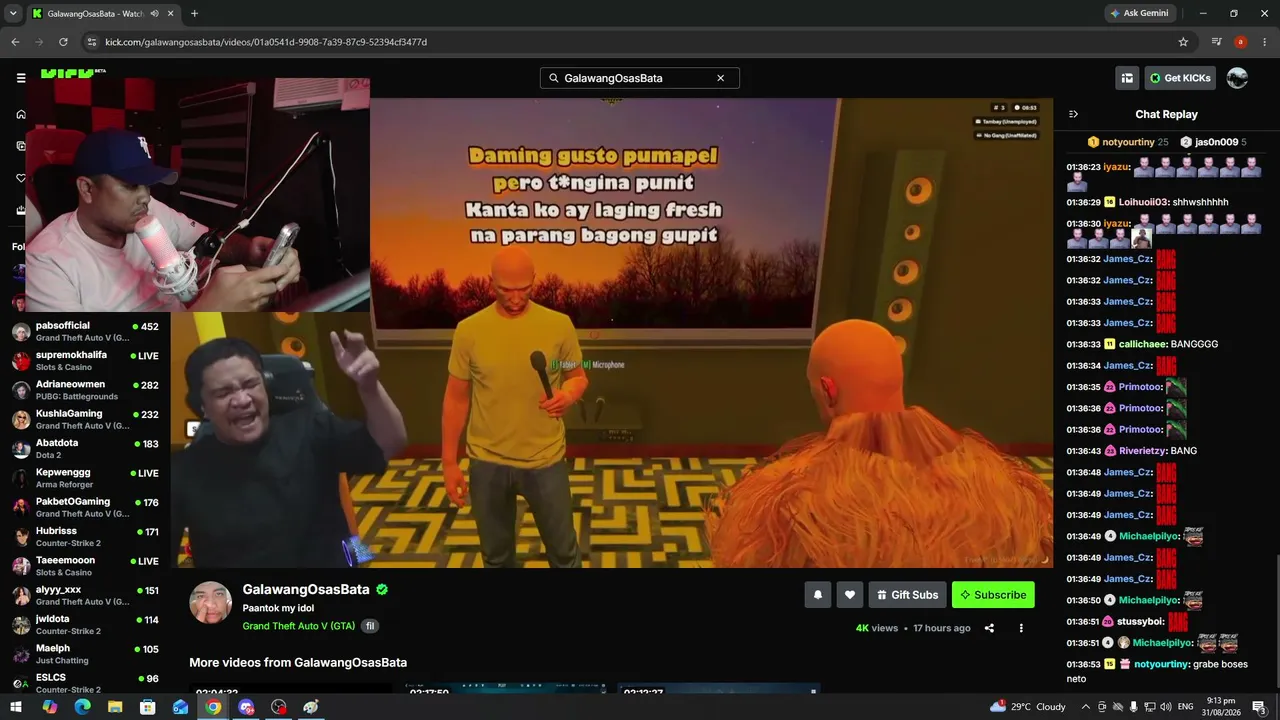Click chat user Riverietzy's name
This screenshot has width=1280, height=720.
[1142, 451]
